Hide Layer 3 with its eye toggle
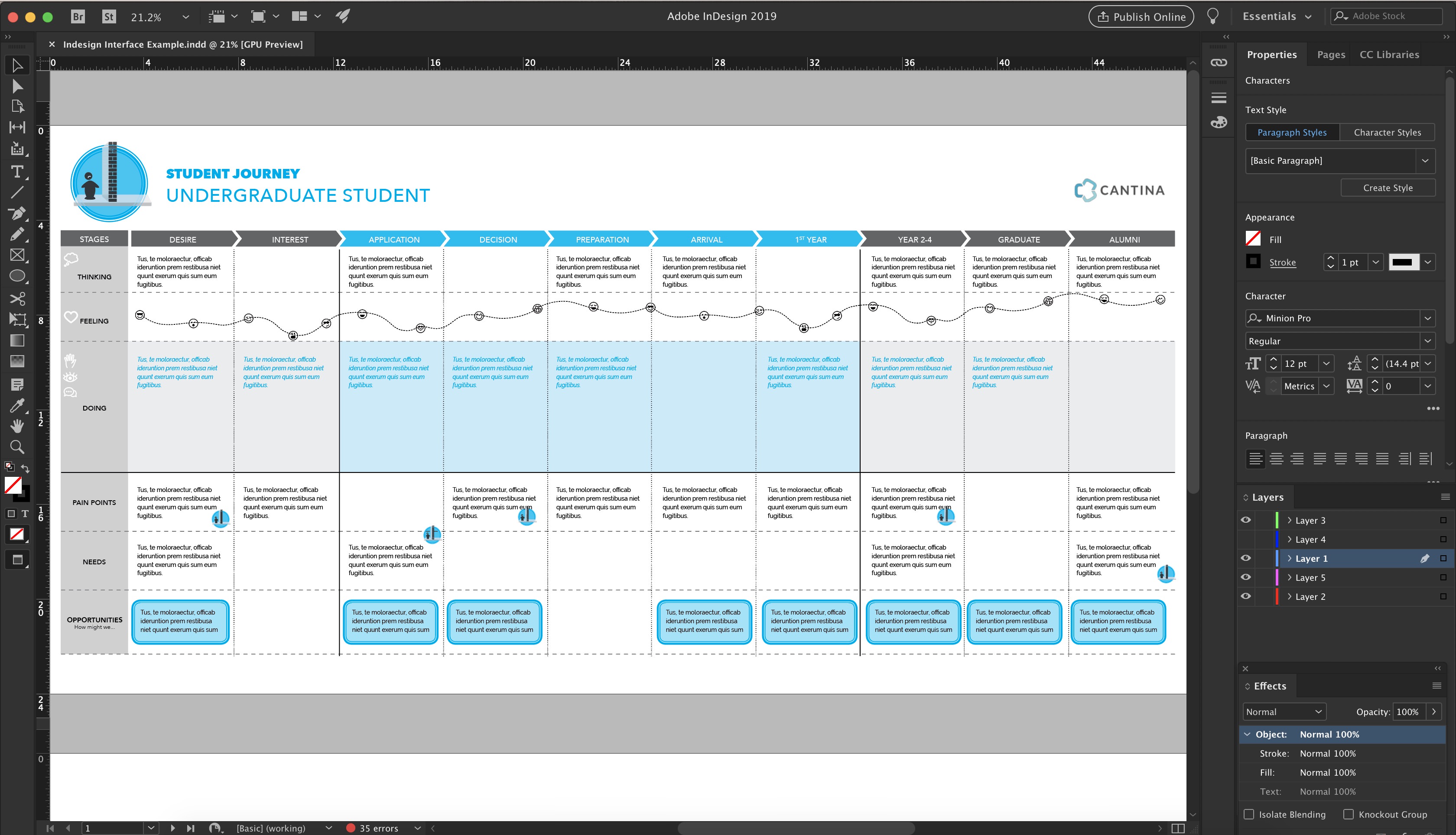This screenshot has width=1456, height=835. pos(1245,520)
